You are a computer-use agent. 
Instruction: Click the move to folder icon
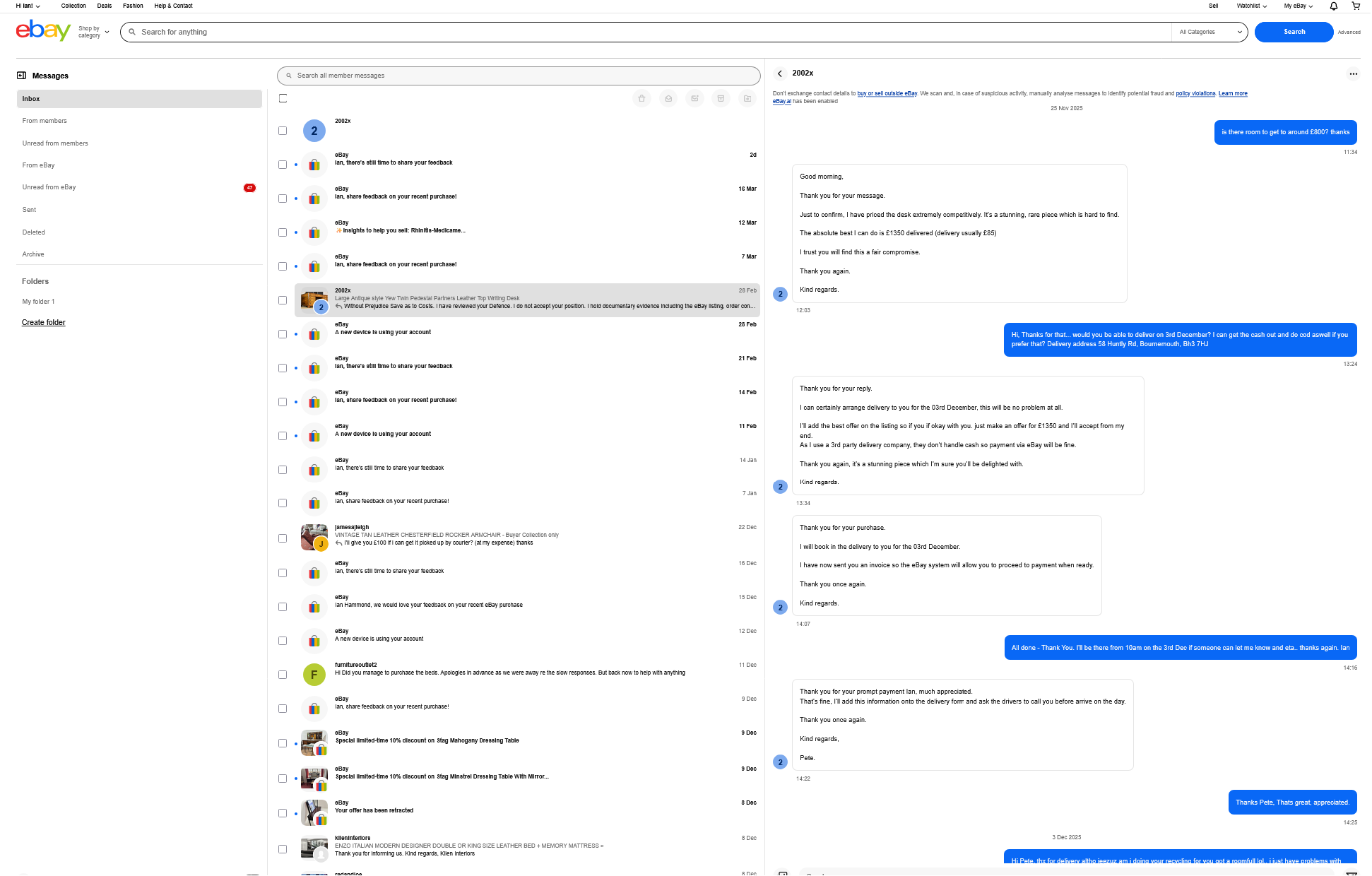point(747,99)
